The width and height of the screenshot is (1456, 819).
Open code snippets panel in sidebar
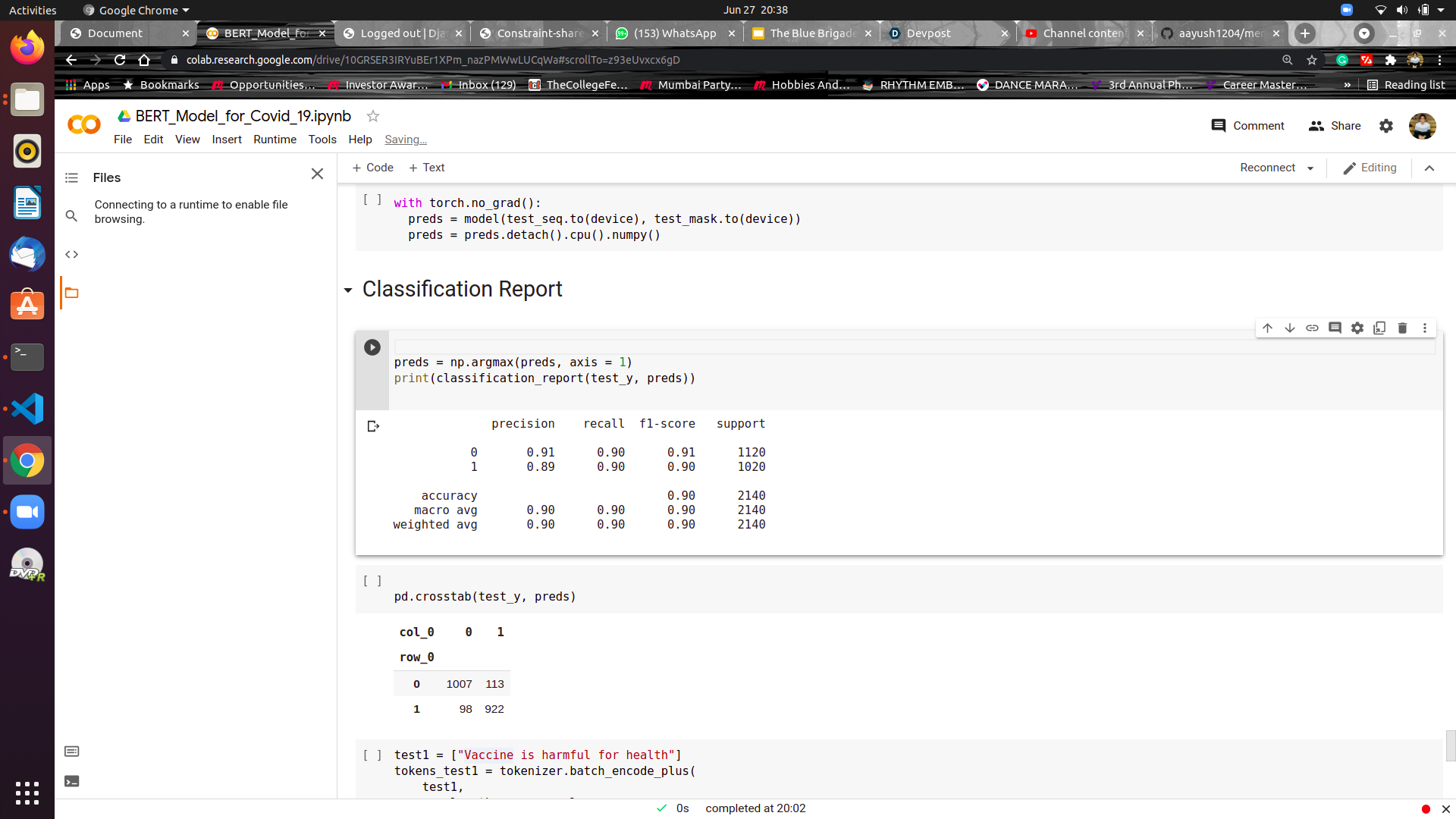(71, 254)
